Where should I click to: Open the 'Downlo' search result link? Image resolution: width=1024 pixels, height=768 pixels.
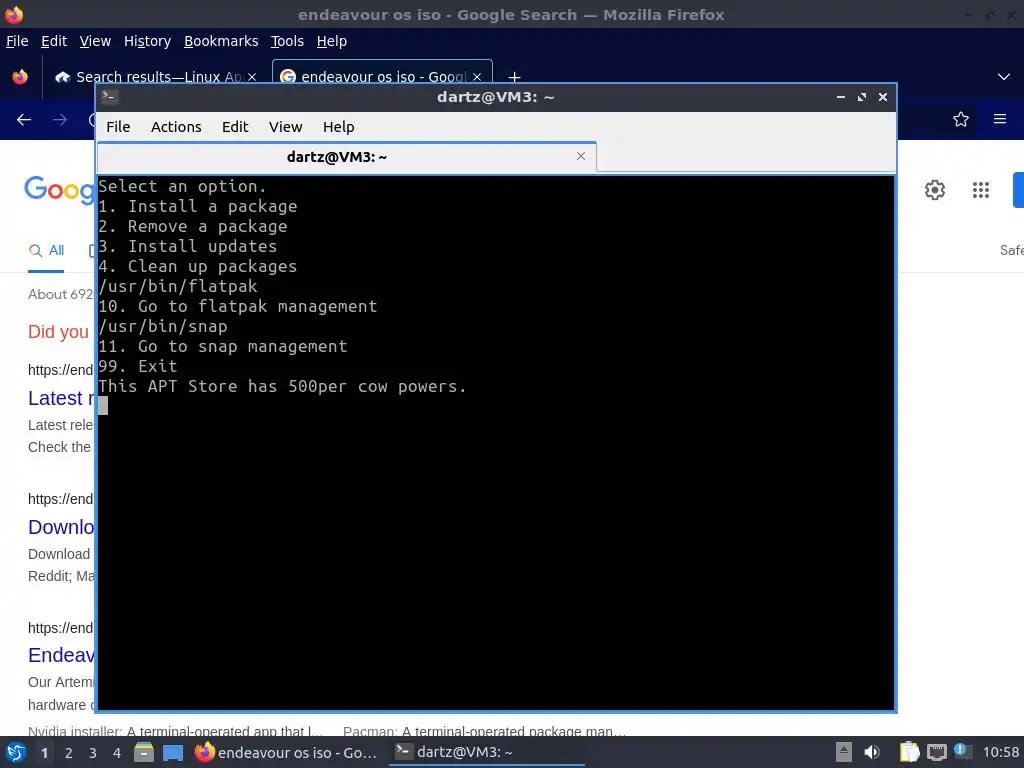pos(61,527)
